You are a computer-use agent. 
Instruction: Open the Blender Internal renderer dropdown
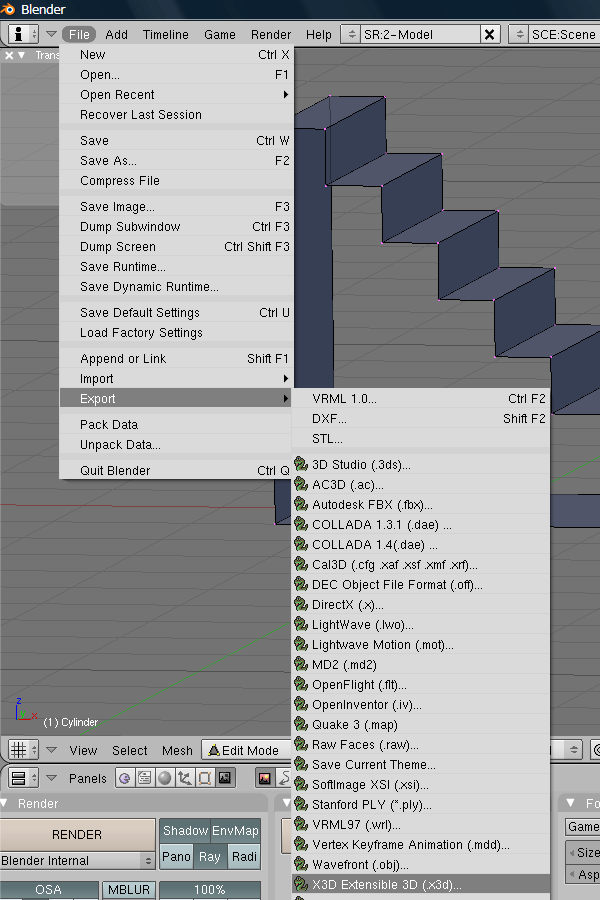pos(78,860)
